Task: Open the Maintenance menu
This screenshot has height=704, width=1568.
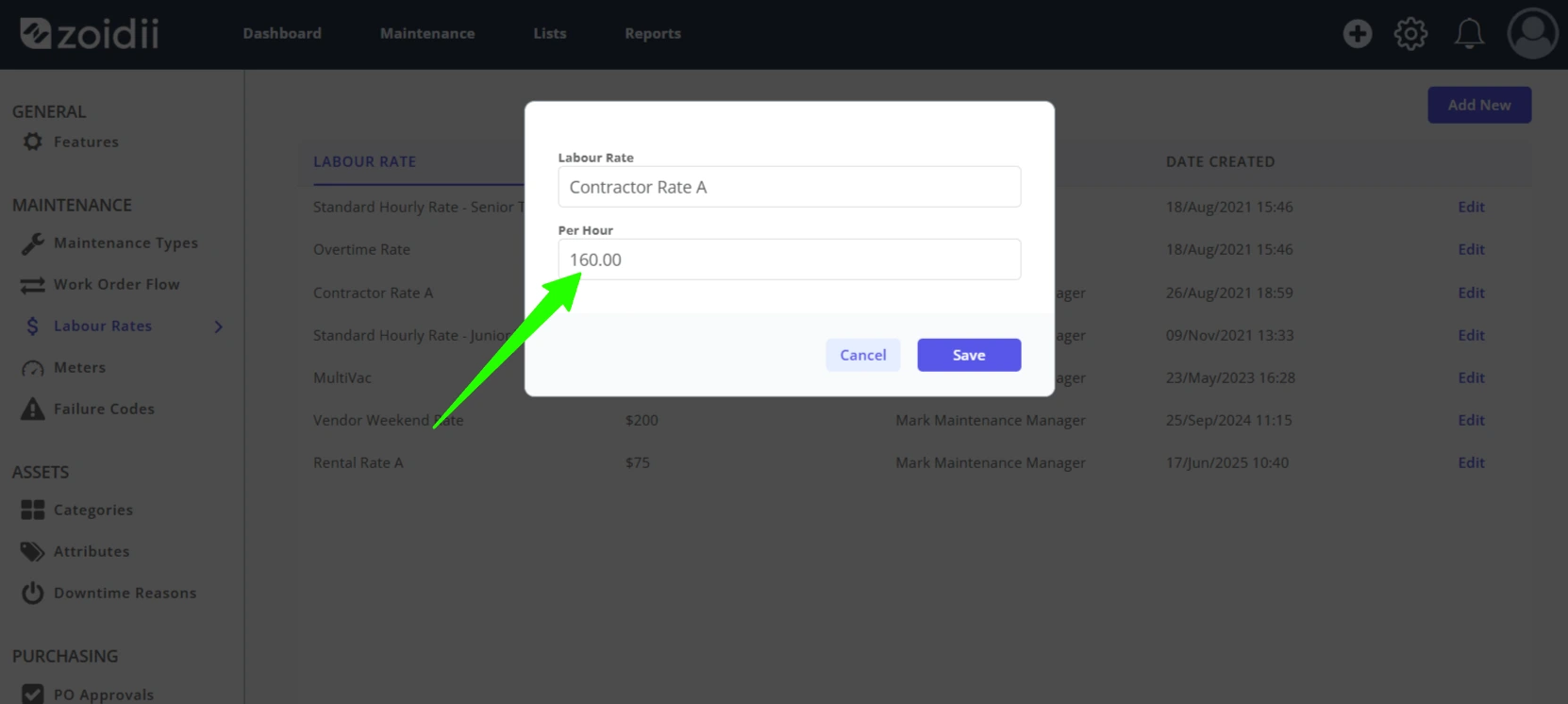Action: (x=427, y=33)
